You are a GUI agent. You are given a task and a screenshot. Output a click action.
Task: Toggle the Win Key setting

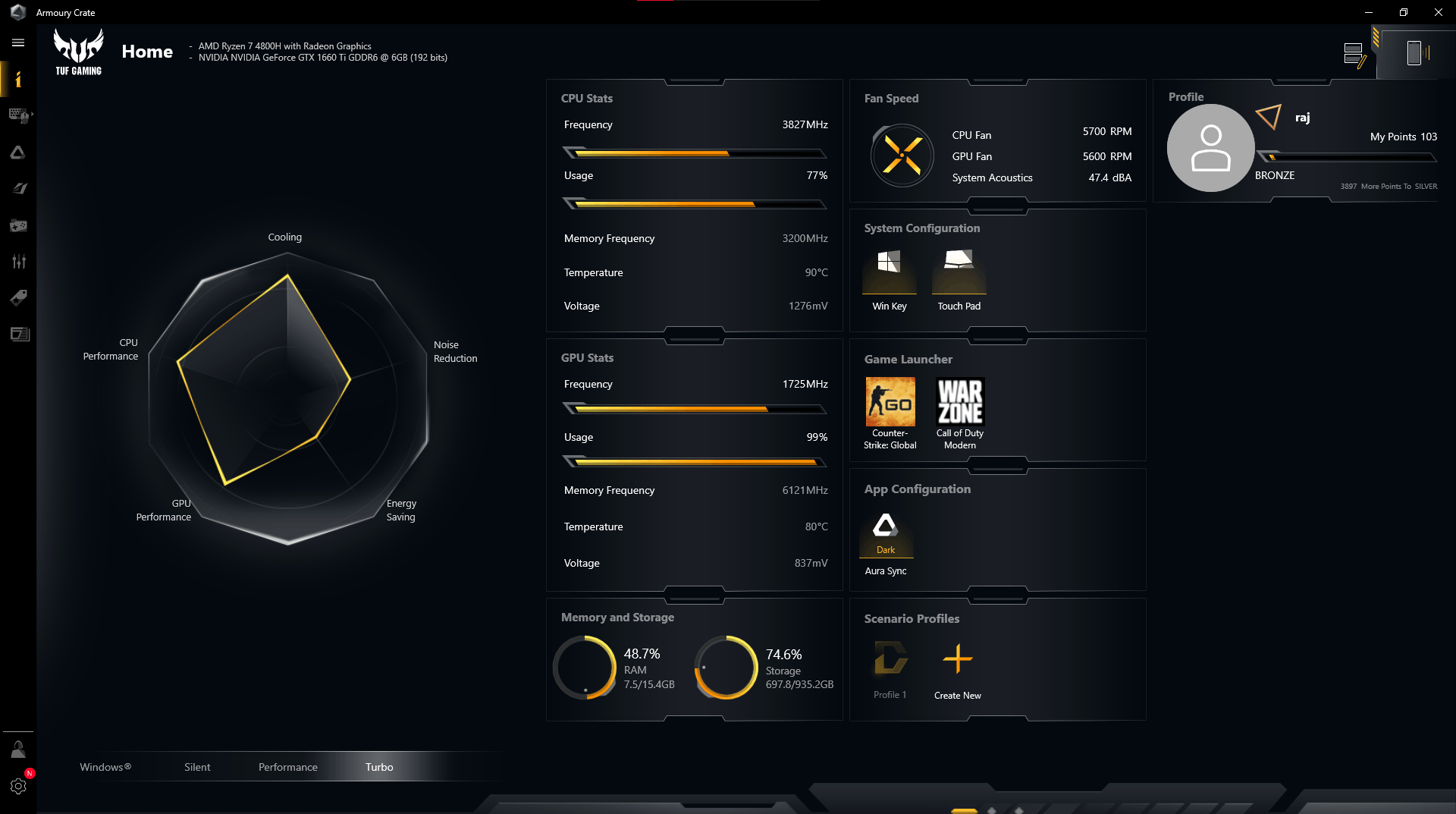click(x=890, y=279)
